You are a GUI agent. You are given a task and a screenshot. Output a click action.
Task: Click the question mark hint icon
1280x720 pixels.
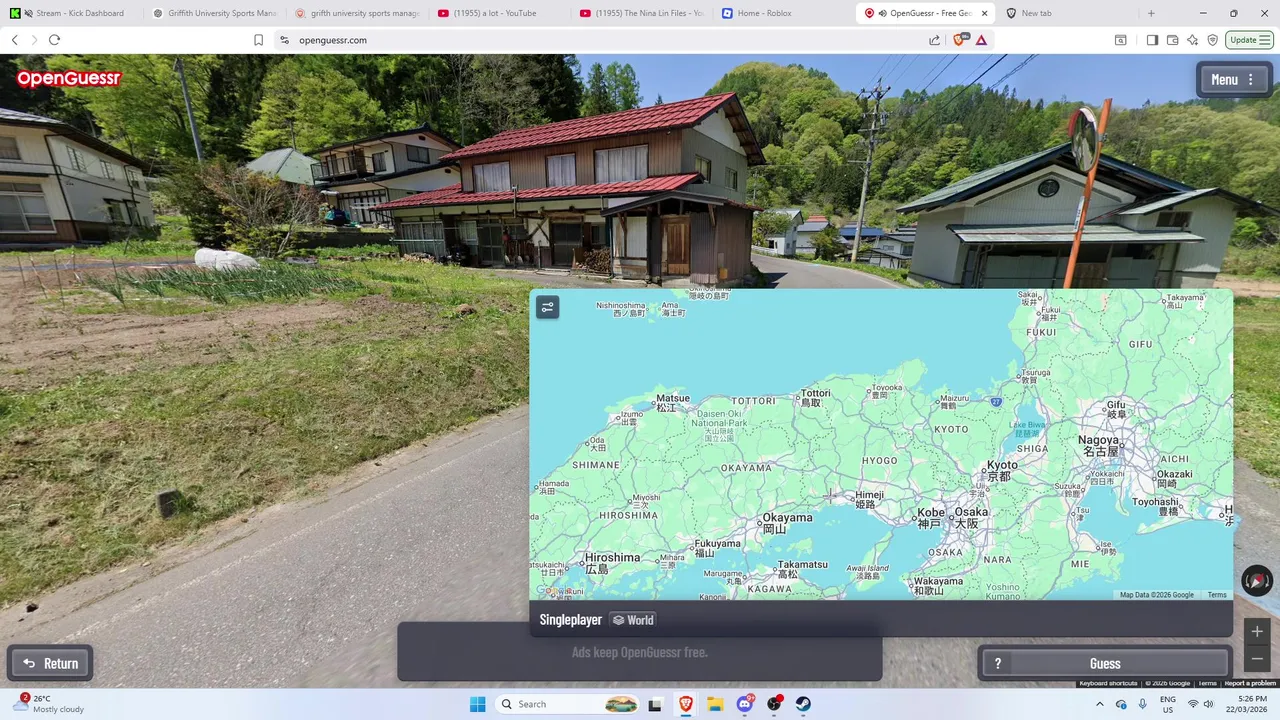coord(997,663)
